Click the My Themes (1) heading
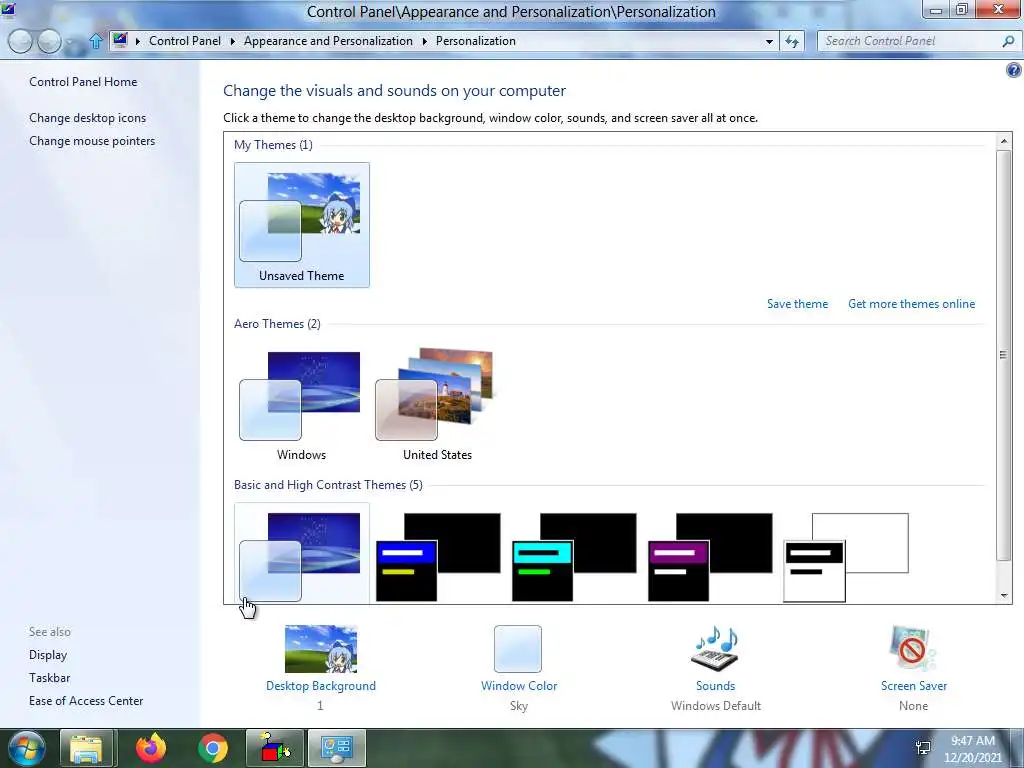The height and width of the screenshot is (768, 1024). (273, 145)
